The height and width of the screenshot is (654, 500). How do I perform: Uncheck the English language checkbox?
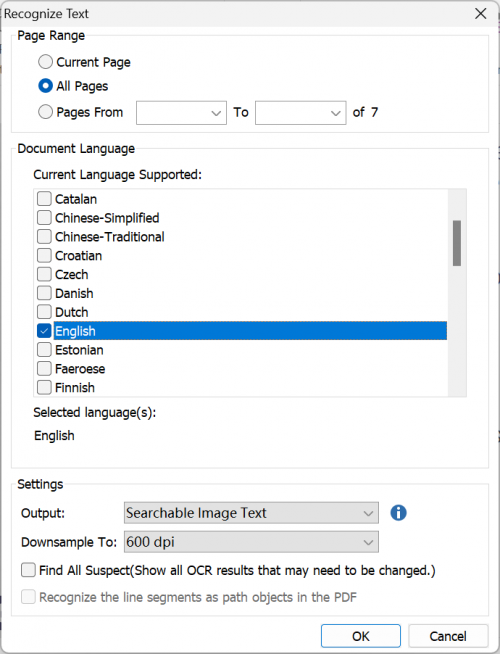tap(44, 331)
